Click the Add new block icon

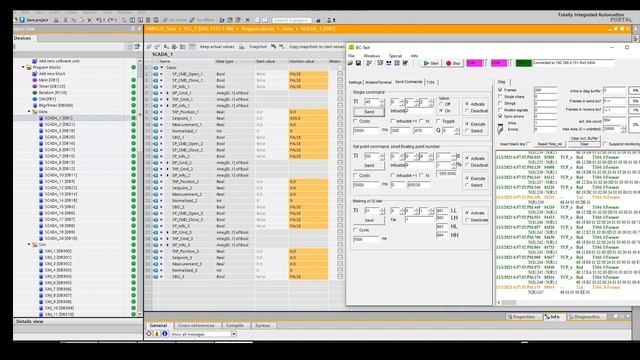(x=35, y=73)
